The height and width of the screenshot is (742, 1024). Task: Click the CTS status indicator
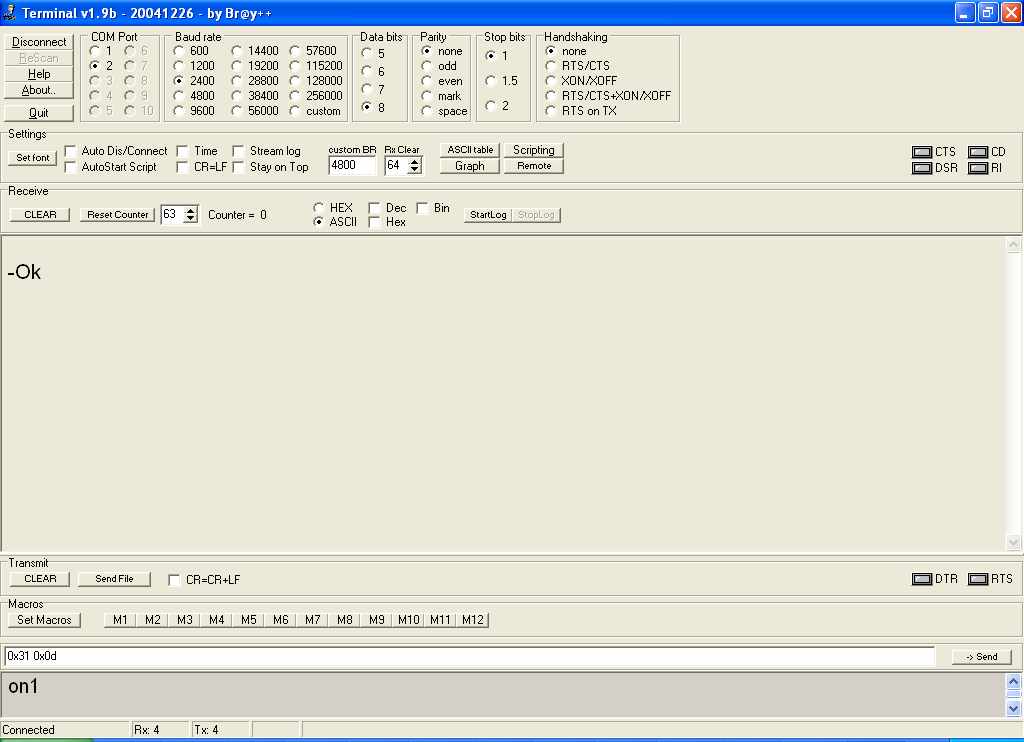pyautogui.click(x=921, y=152)
